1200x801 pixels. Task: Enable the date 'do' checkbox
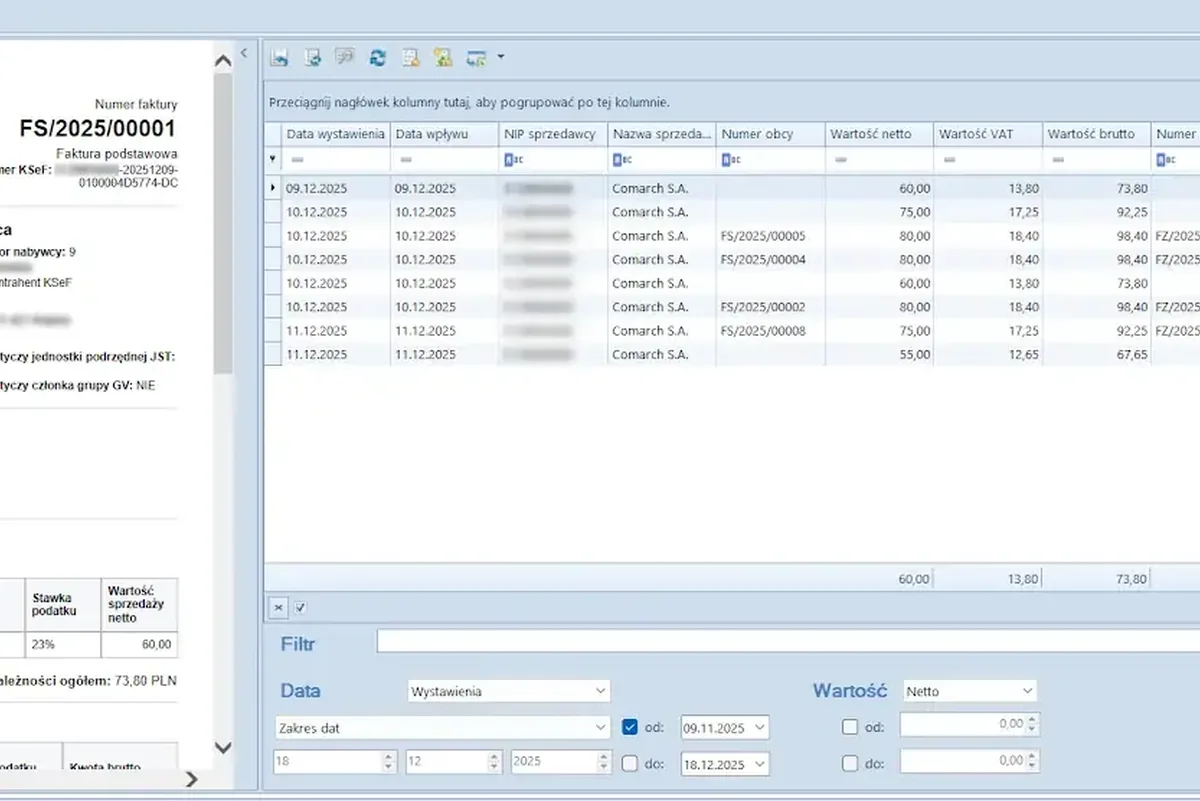[630, 764]
